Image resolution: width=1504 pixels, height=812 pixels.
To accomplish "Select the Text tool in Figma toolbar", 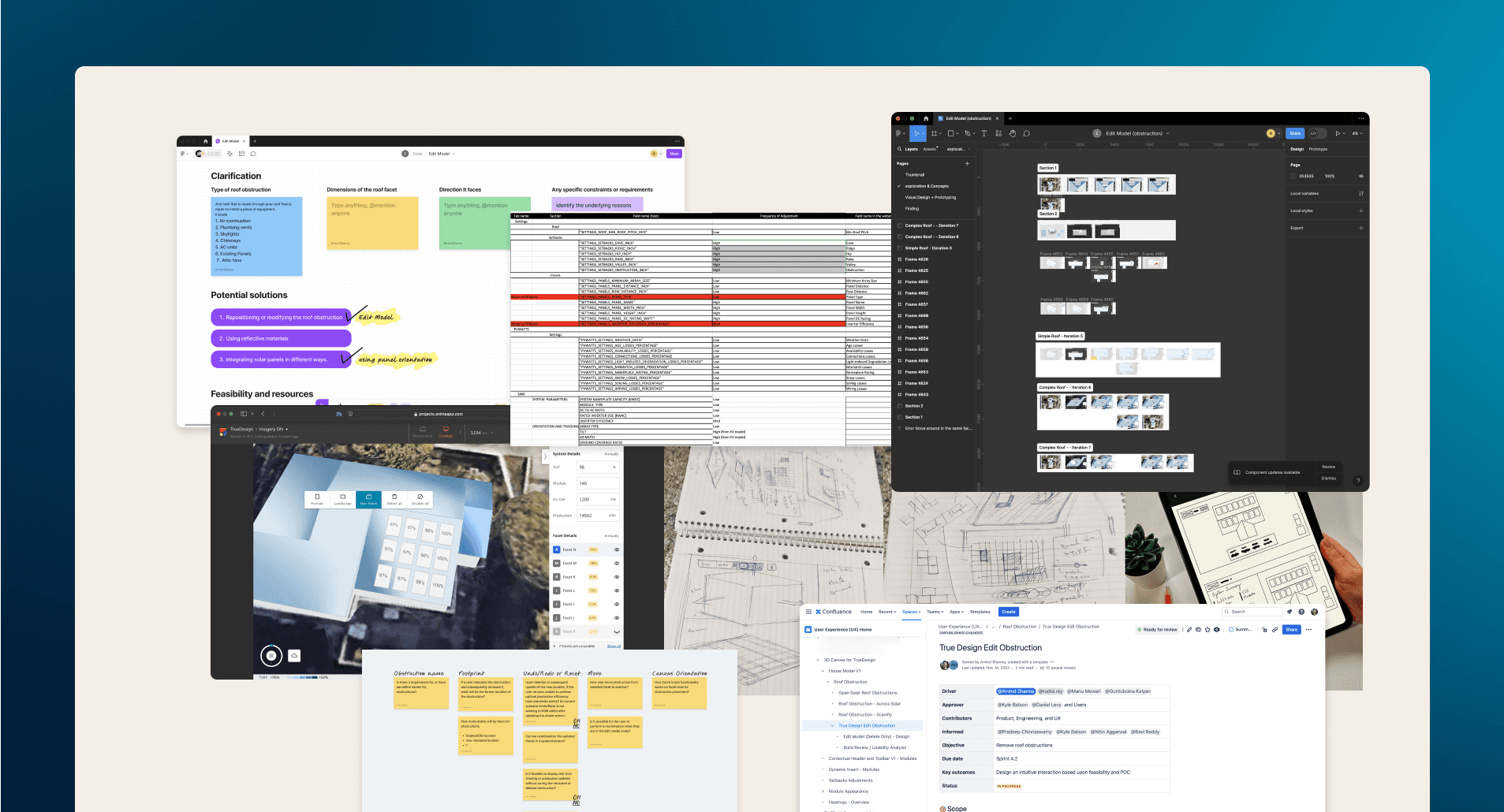I will 983,133.
